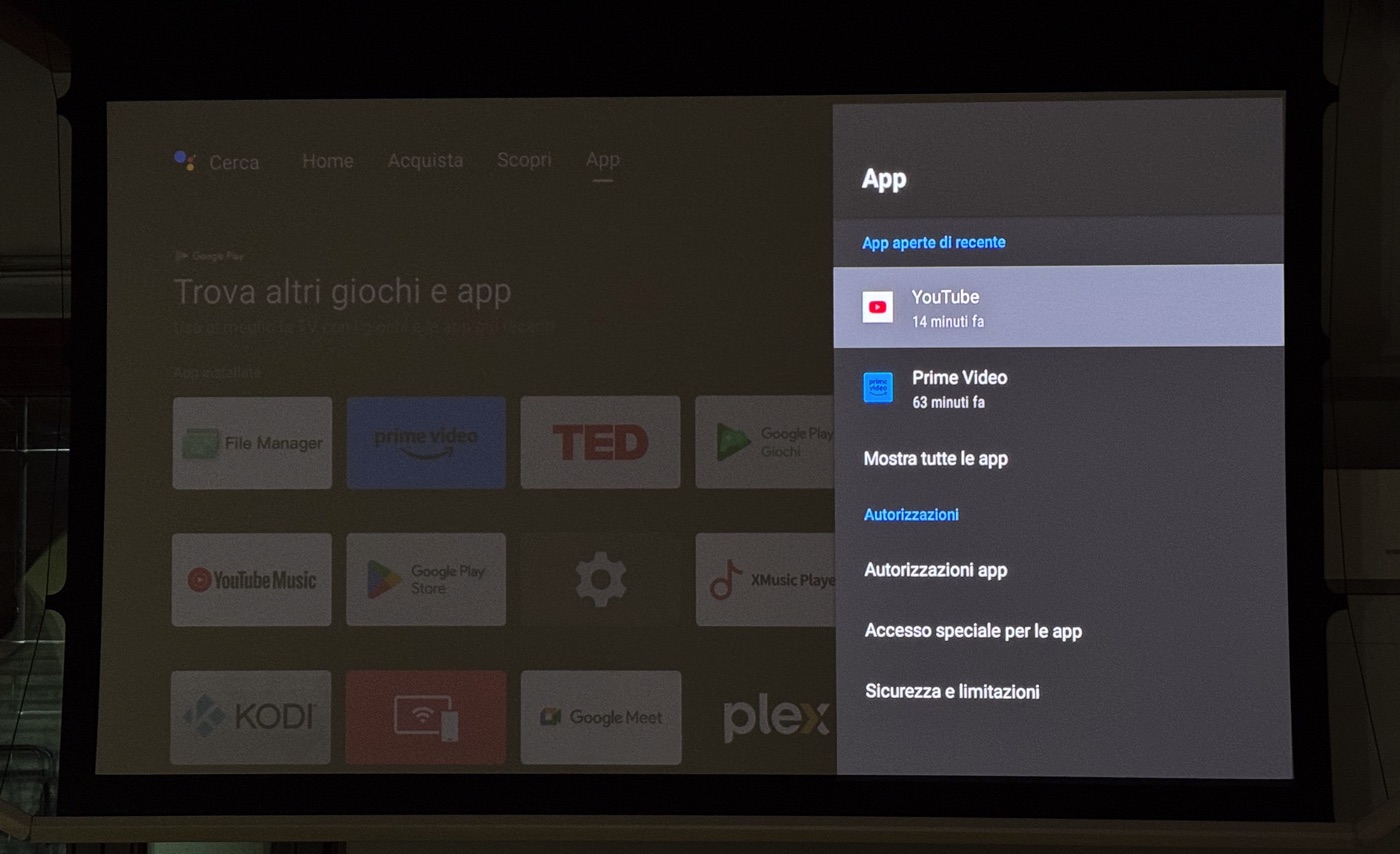Select YouTube in recently opened apps
The height and width of the screenshot is (854, 1400).
coord(1058,306)
